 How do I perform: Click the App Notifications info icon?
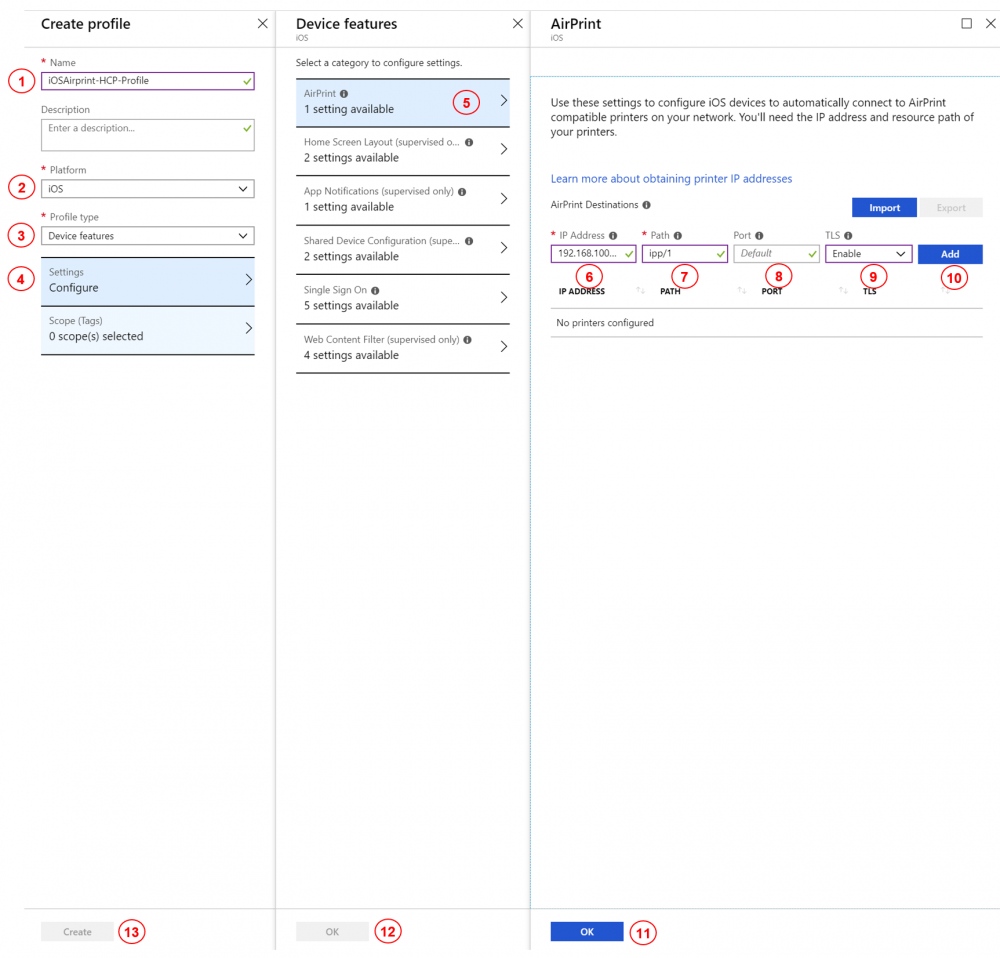(x=462, y=191)
